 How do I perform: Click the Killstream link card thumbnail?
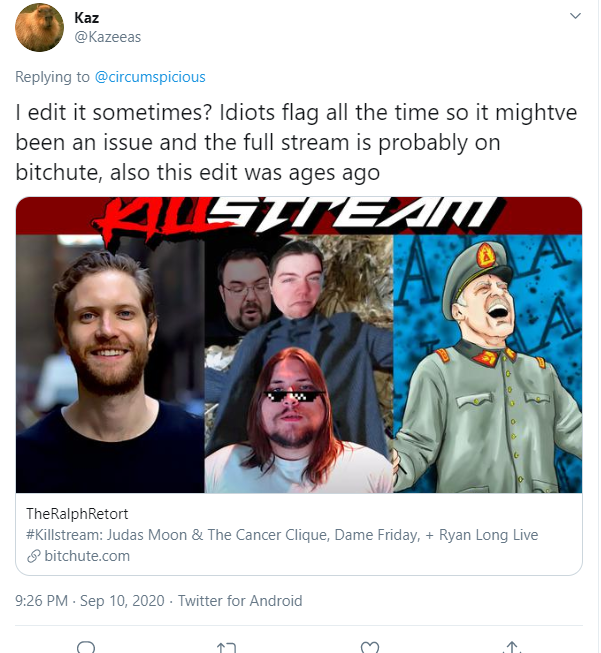point(299,345)
